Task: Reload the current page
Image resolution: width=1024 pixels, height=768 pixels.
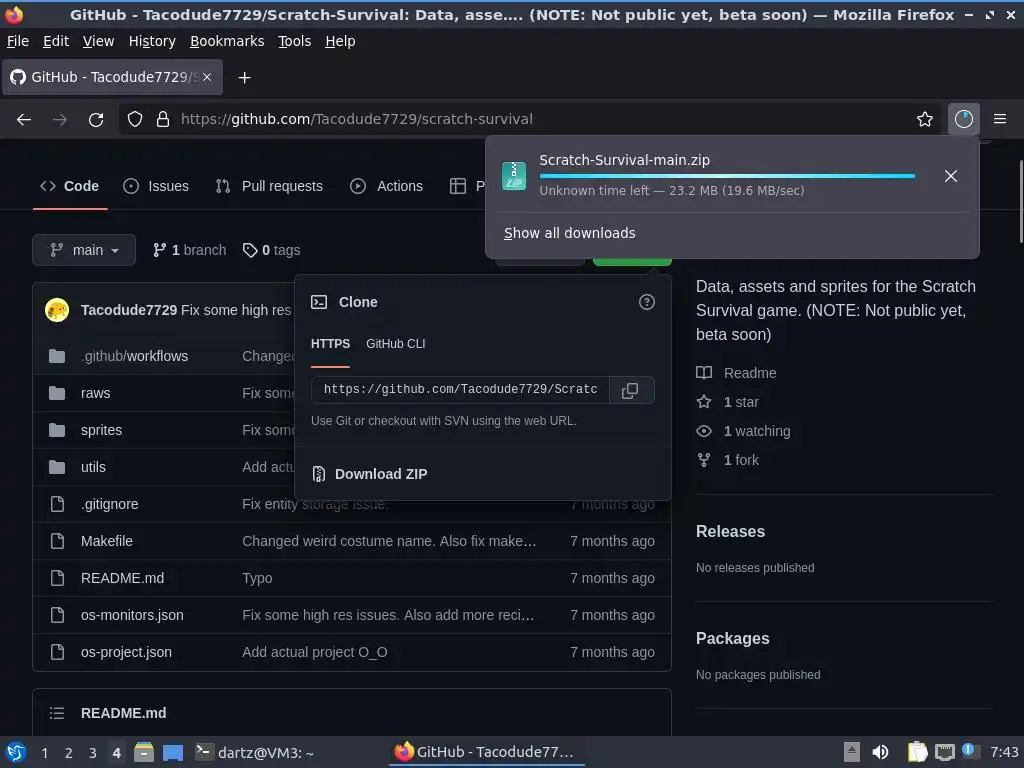Action: coord(96,119)
